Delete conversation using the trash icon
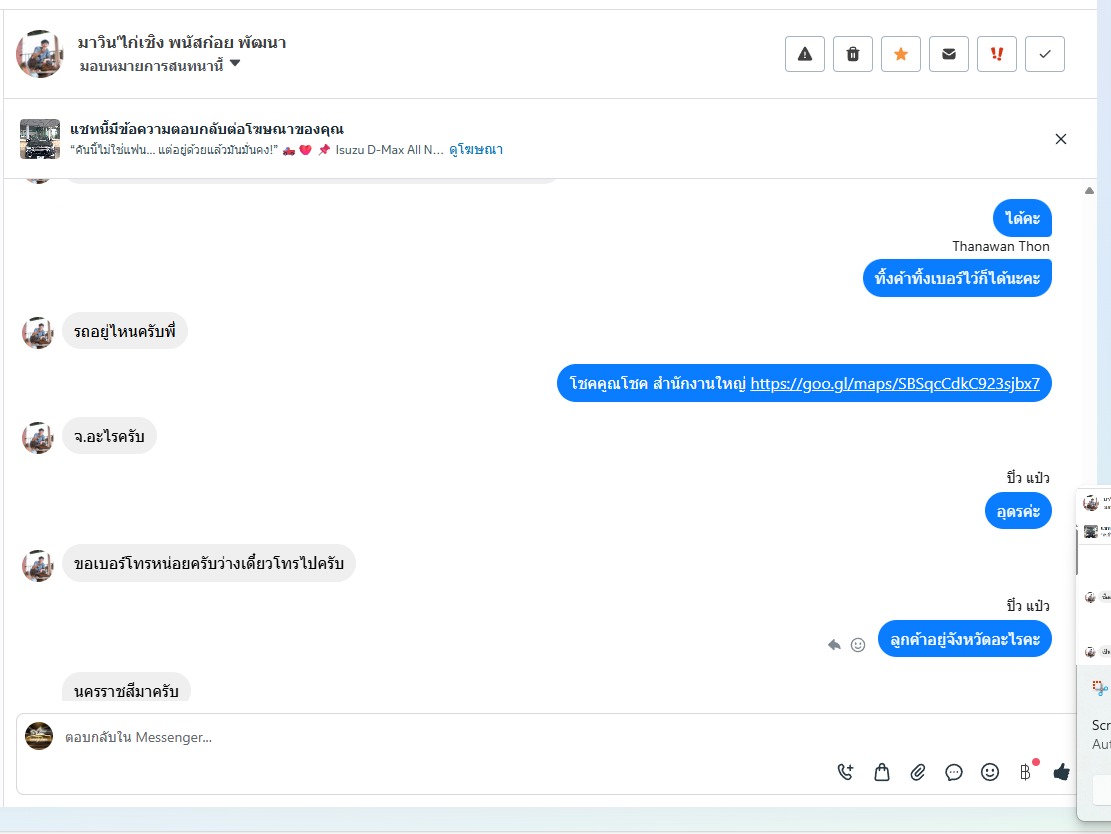Viewport: 1111px width, 834px height. coord(852,54)
